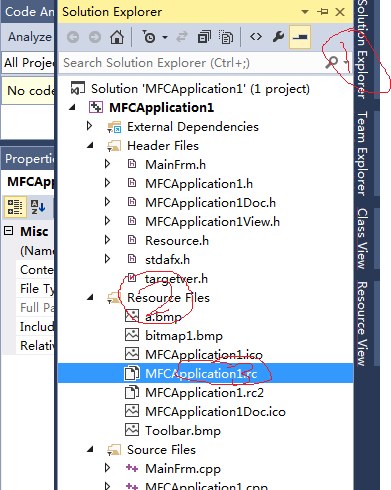Select the Resource.h file
This screenshot has height=490, width=391.
[x=177, y=241]
